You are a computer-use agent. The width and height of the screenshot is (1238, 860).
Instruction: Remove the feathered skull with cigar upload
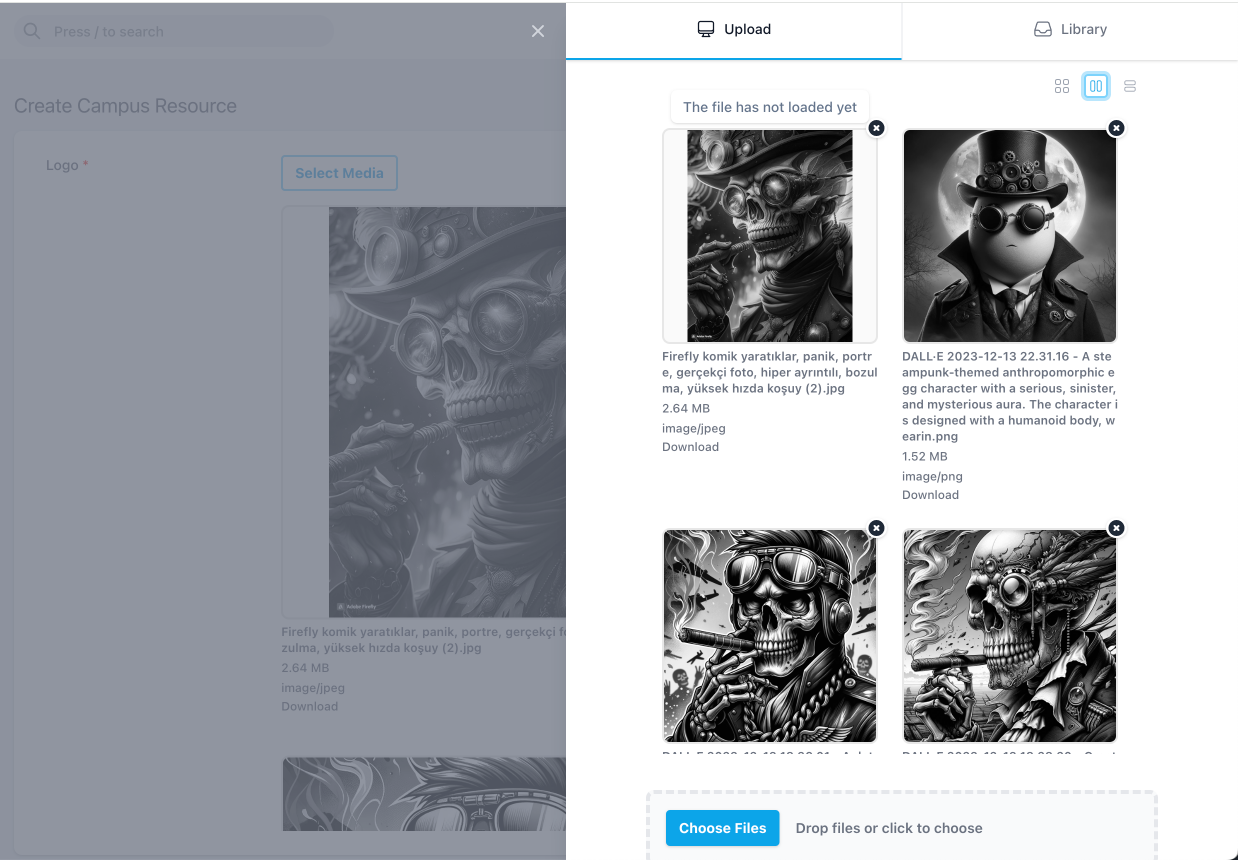pyautogui.click(x=1116, y=528)
